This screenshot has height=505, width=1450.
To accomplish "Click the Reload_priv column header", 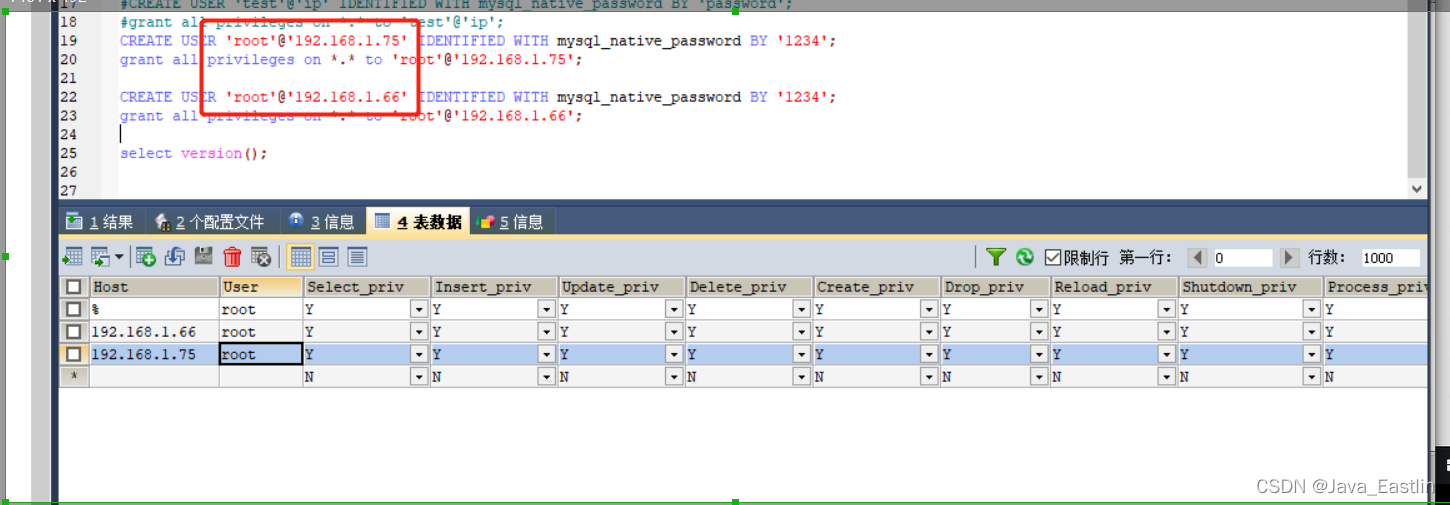I will [x=1113, y=287].
